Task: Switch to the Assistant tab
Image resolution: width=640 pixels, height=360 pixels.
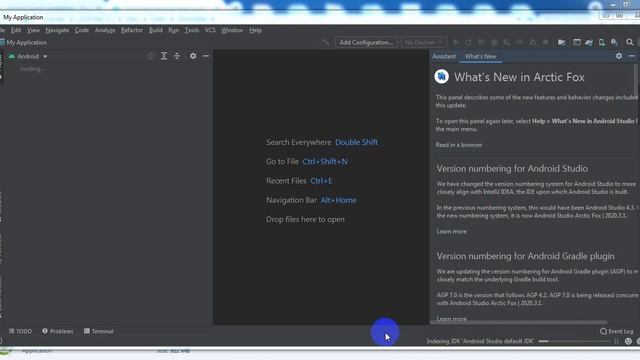Action: click(x=444, y=56)
